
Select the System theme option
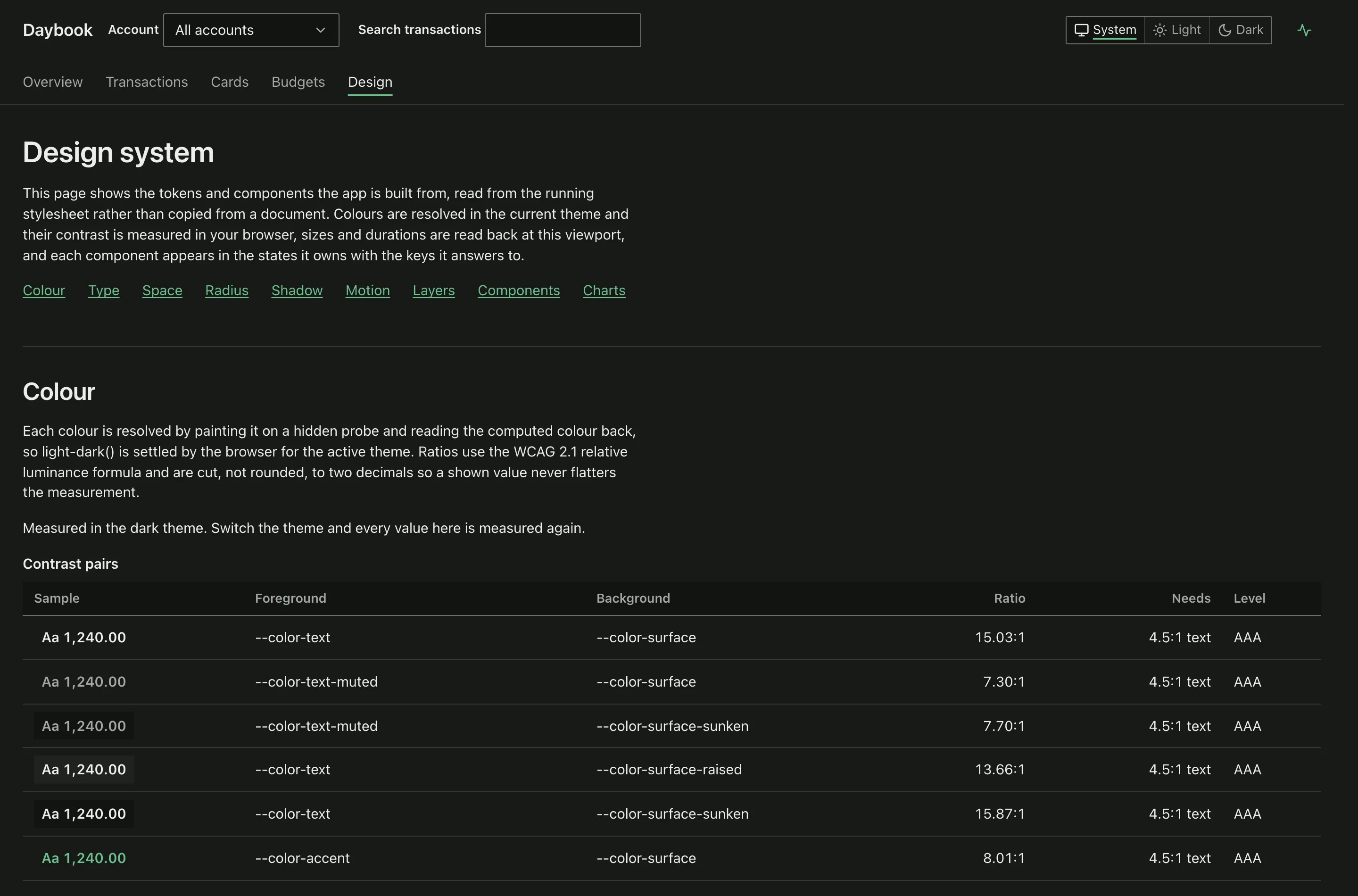point(1105,30)
